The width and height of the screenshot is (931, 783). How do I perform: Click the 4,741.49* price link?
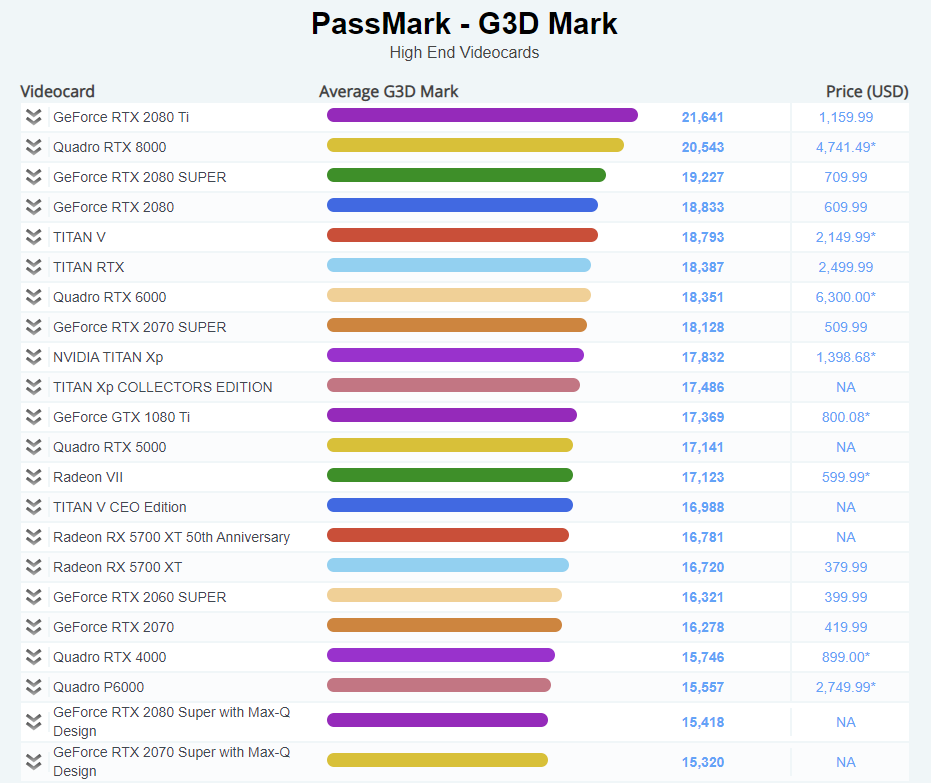(x=846, y=147)
